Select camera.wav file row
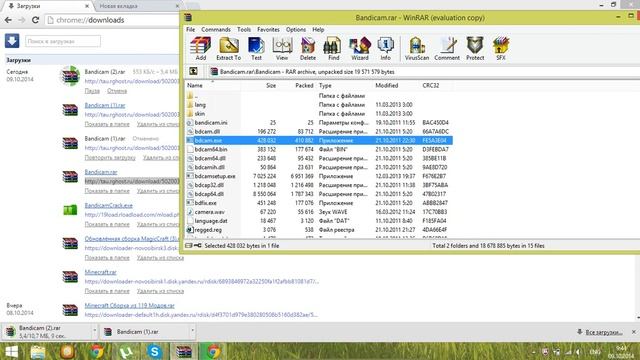 (x=319, y=212)
